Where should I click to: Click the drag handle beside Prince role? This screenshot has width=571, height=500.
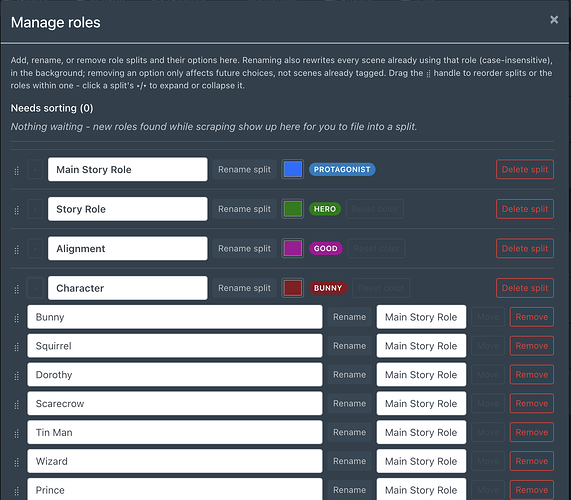point(16,492)
